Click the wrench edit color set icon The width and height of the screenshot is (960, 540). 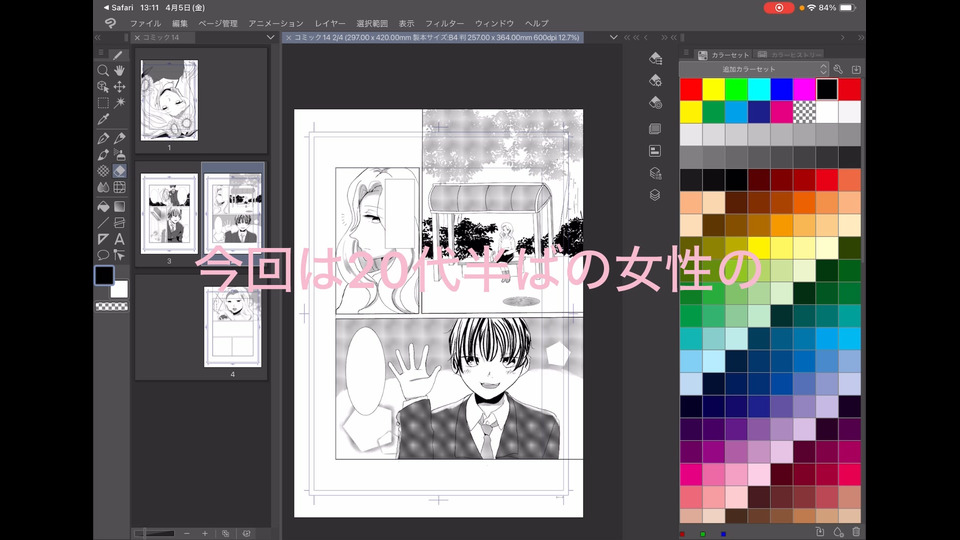(838, 69)
